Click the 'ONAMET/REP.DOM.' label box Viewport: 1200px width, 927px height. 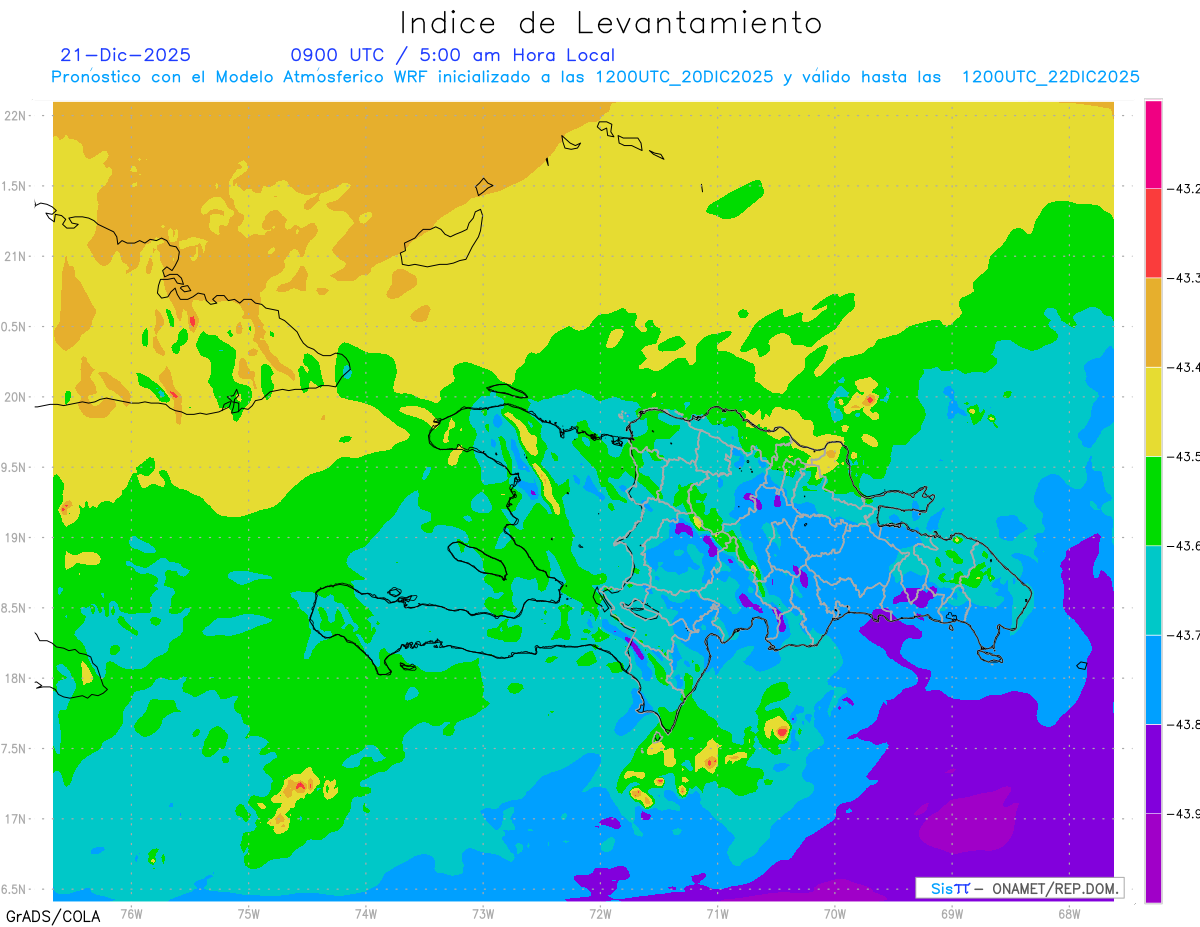(x=1019, y=888)
